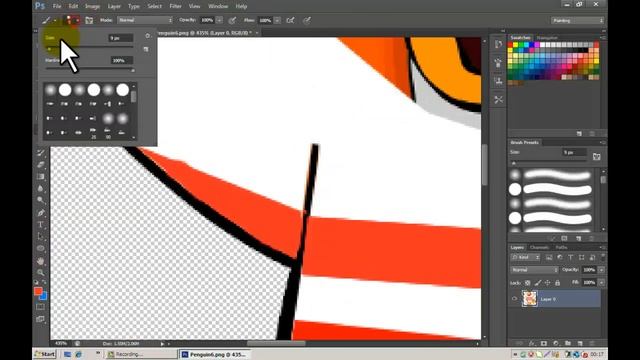Select the Hand tool
640x360 pixels.
click(40, 261)
